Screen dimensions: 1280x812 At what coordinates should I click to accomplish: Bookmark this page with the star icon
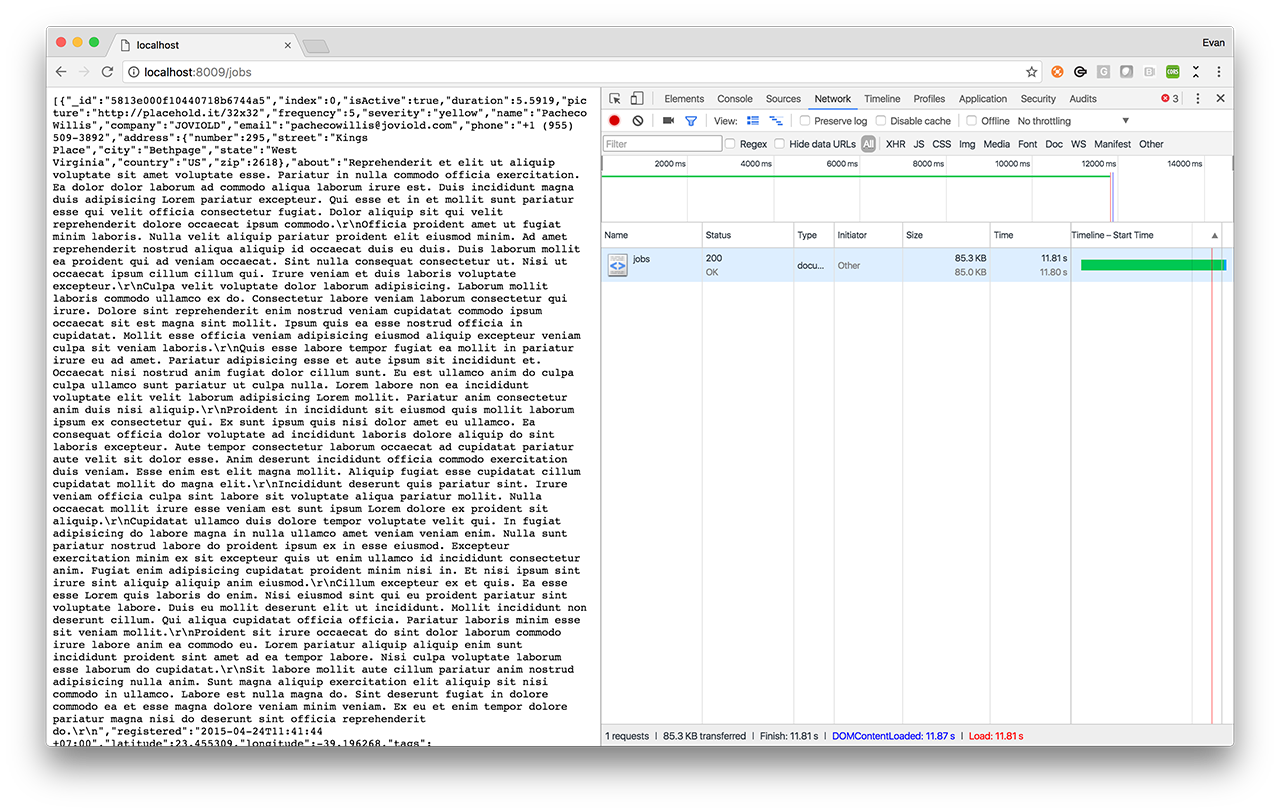pyautogui.click(x=1031, y=72)
